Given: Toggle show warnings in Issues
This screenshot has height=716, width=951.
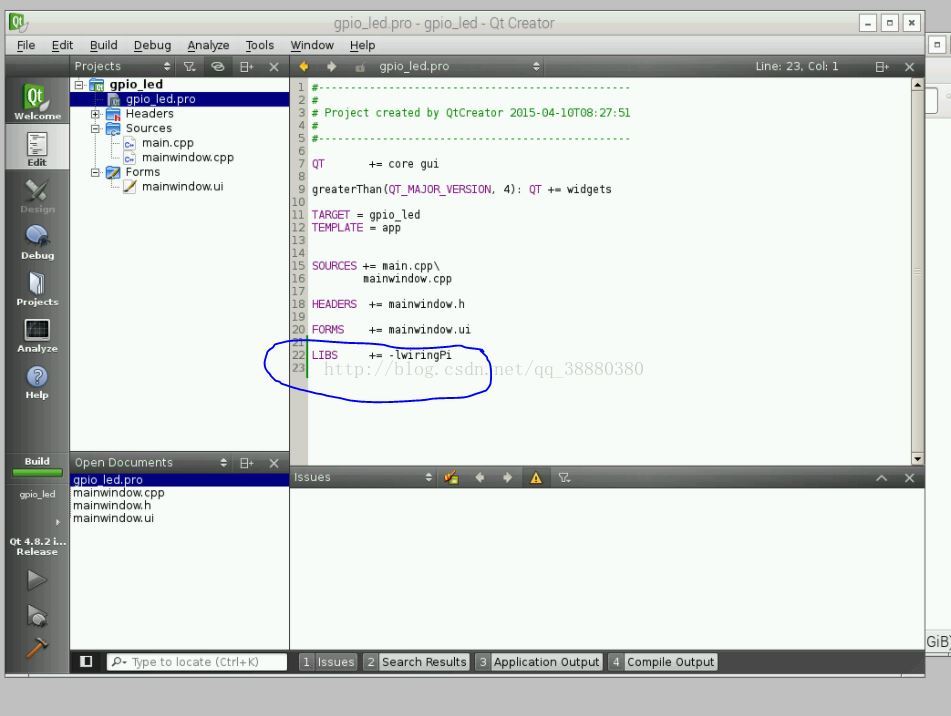Looking at the screenshot, I should (x=536, y=478).
